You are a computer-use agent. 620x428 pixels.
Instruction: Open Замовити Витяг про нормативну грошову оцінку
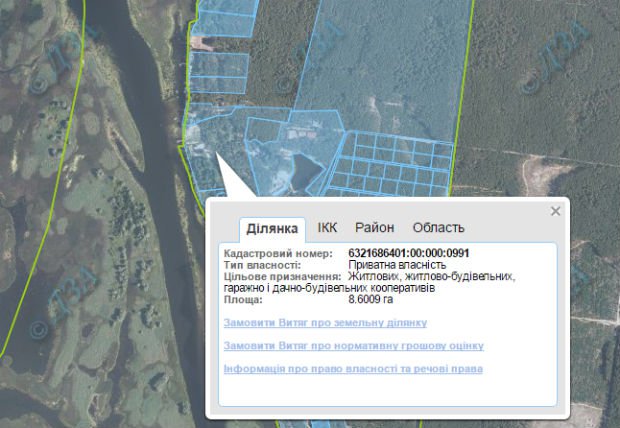point(353,346)
